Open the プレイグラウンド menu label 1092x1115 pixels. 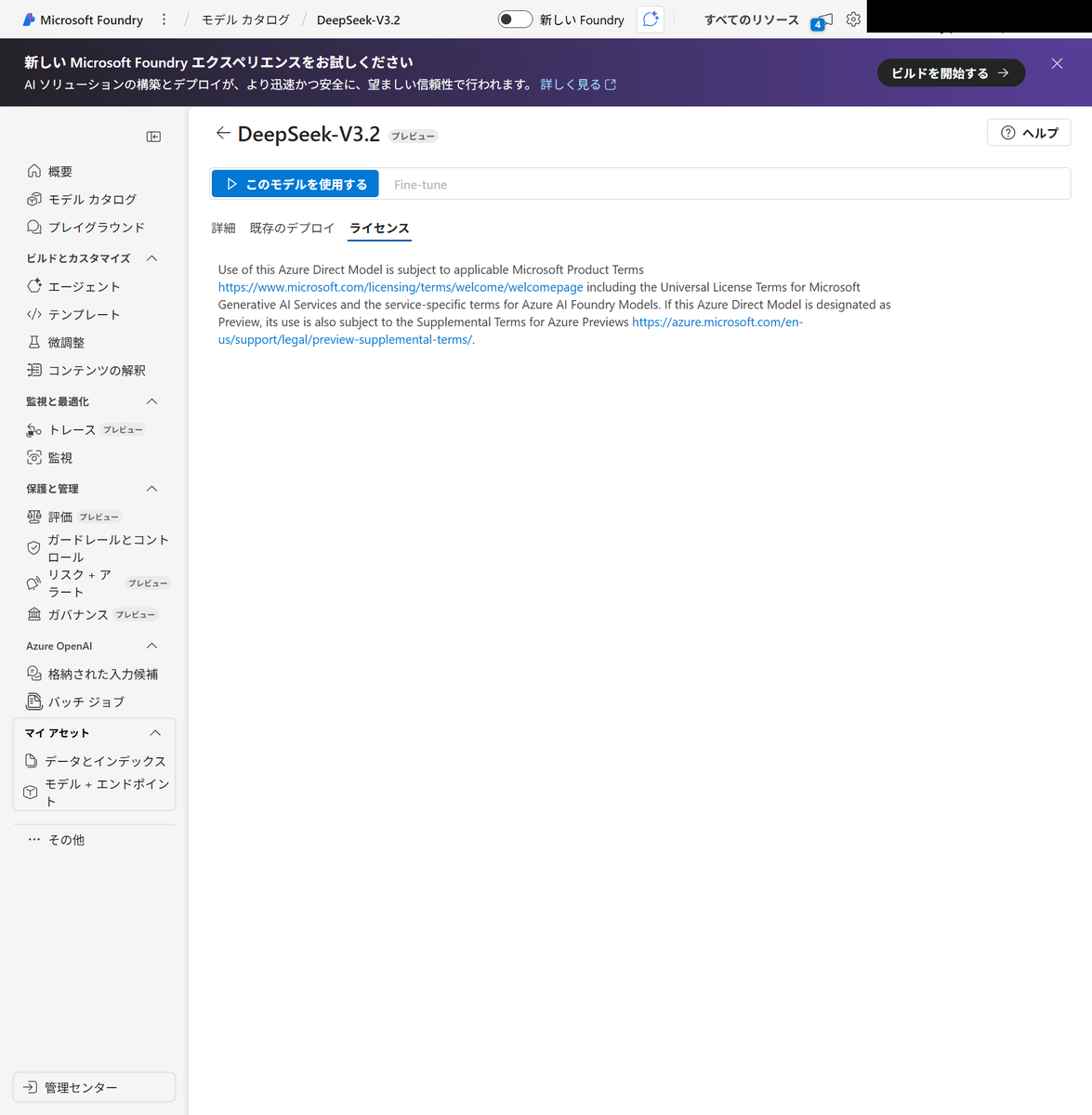point(97,228)
